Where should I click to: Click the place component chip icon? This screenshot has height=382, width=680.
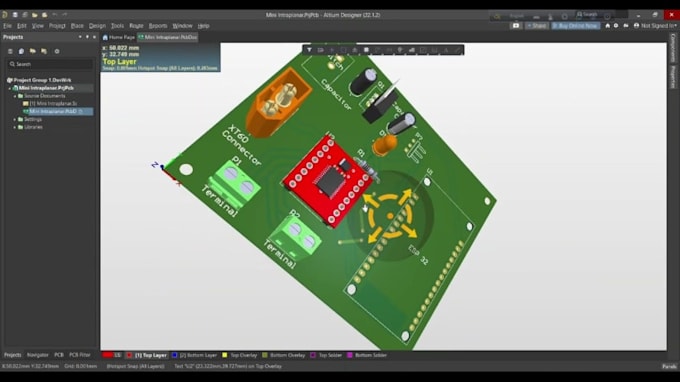[x=366, y=50]
